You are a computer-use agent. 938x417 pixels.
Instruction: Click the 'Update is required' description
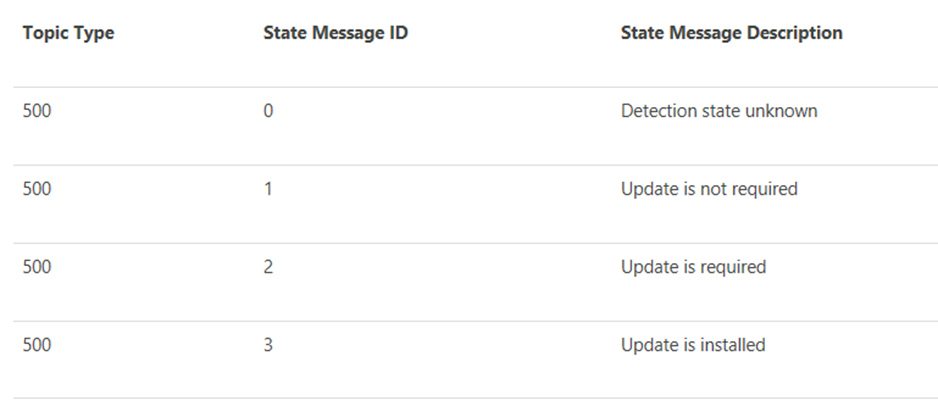click(693, 267)
